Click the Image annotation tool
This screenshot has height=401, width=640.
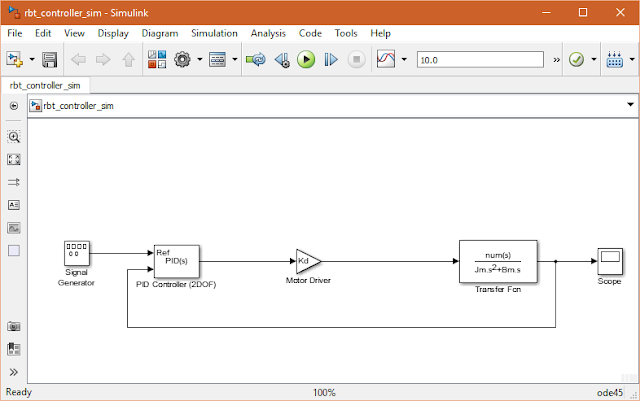point(14,228)
